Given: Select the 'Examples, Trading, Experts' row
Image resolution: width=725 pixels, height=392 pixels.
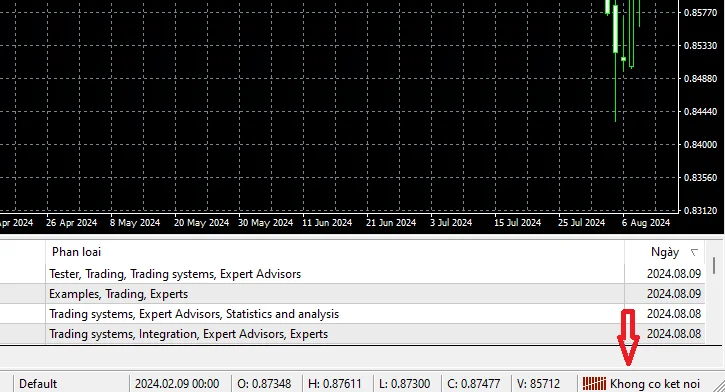Looking at the screenshot, I should (352, 294).
